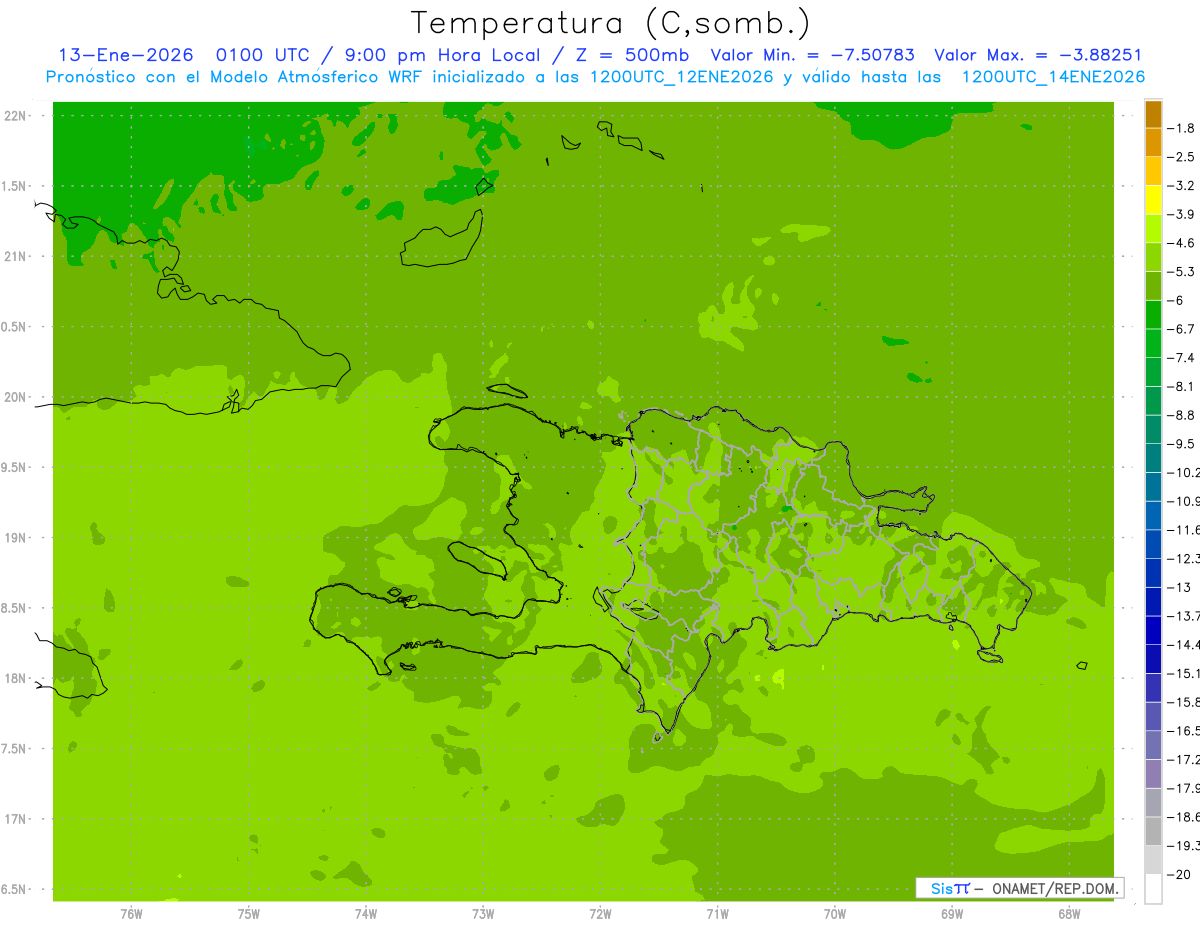The image size is (1200, 927).
Task: Click the 73W longitude axis label
Action: pos(483,914)
